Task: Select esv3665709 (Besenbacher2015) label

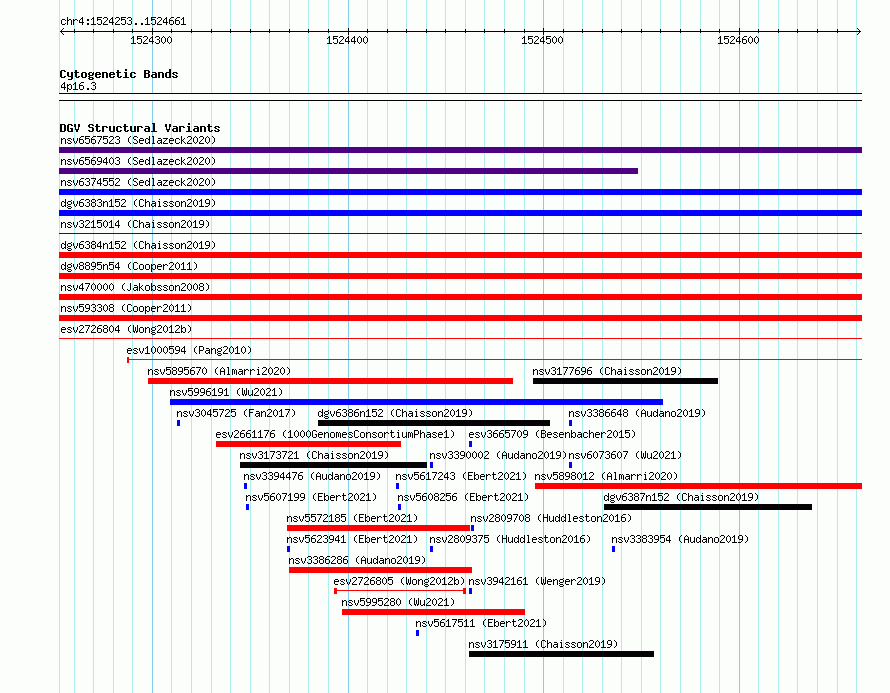Action: [552, 434]
